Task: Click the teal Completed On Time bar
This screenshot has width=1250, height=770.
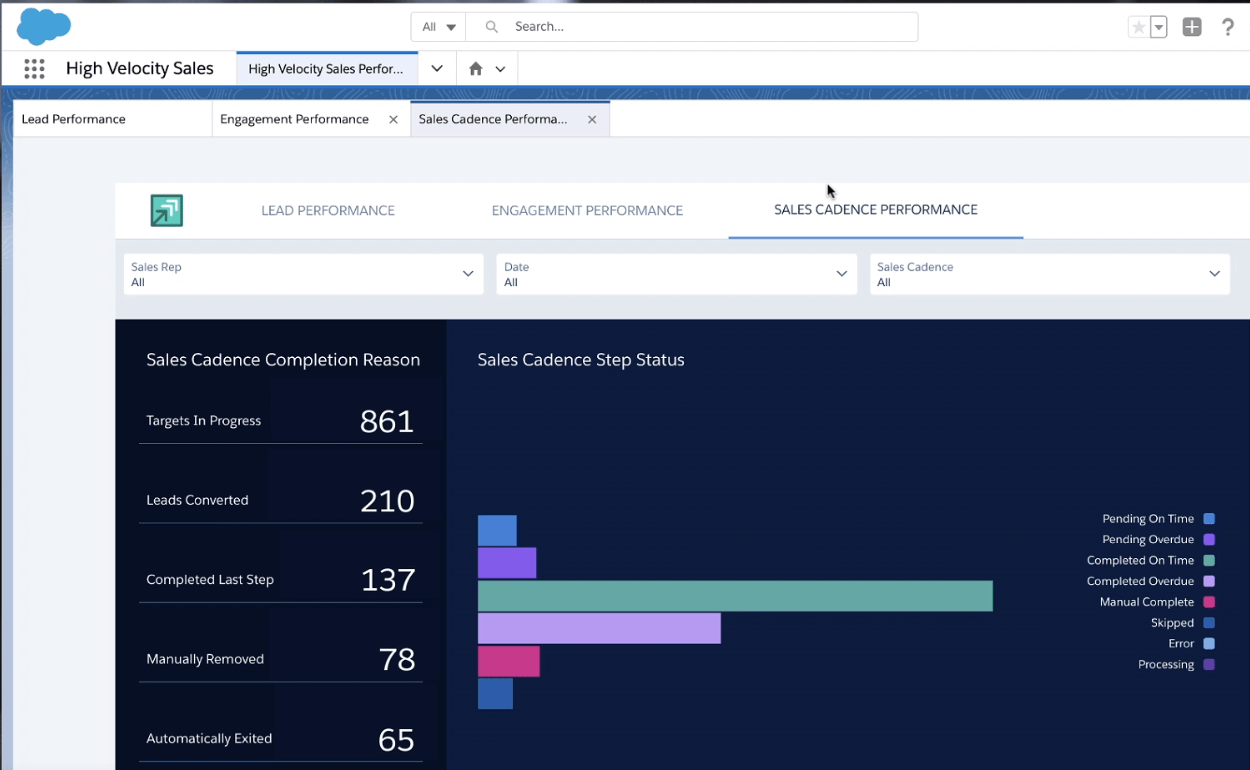Action: [x=735, y=596]
